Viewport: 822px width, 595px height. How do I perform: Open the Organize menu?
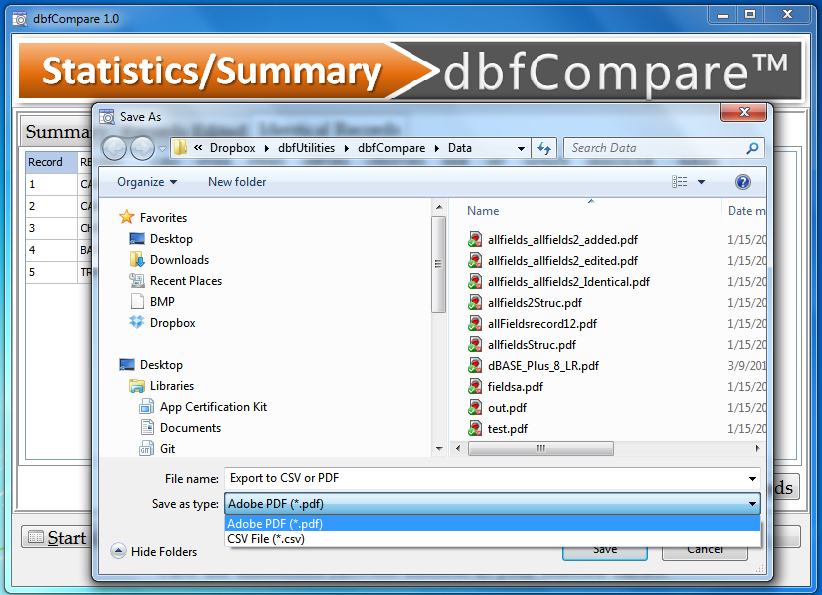pos(147,182)
